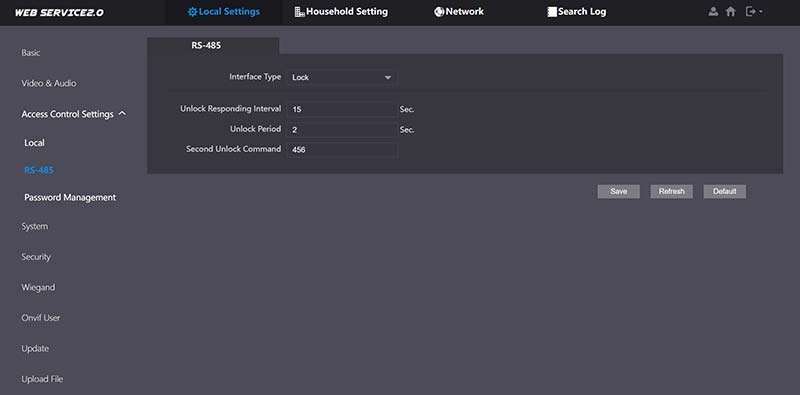Click the user account icon
The image size is (800, 395).
(x=713, y=11)
